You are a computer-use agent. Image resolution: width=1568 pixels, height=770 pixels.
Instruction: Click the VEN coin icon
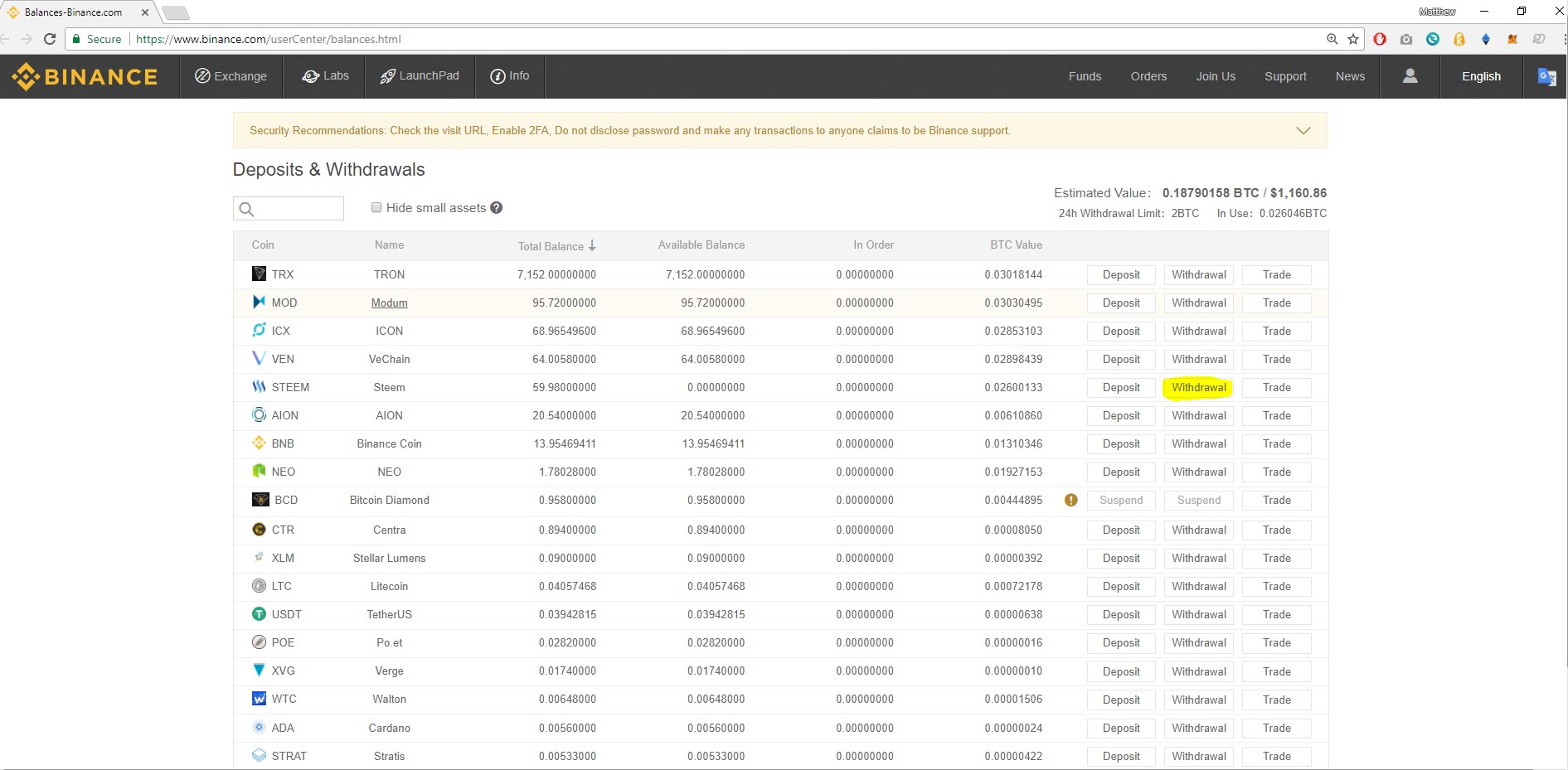click(x=259, y=358)
